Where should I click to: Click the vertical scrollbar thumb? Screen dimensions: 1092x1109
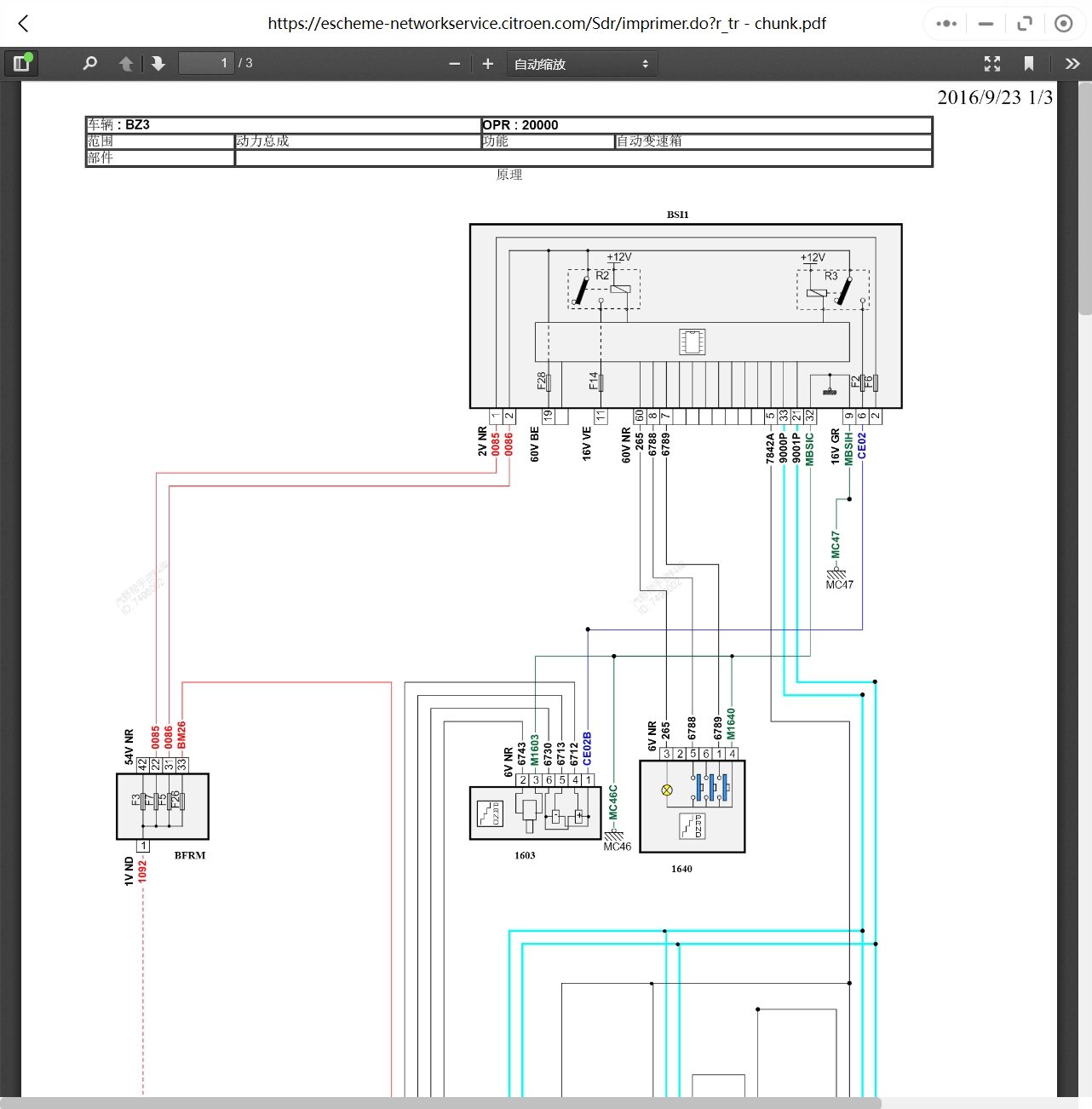coord(1085,198)
